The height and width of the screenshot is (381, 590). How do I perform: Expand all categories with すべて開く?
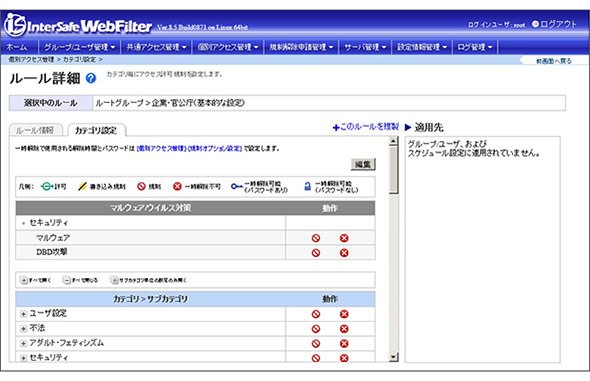(x=36, y=280)
